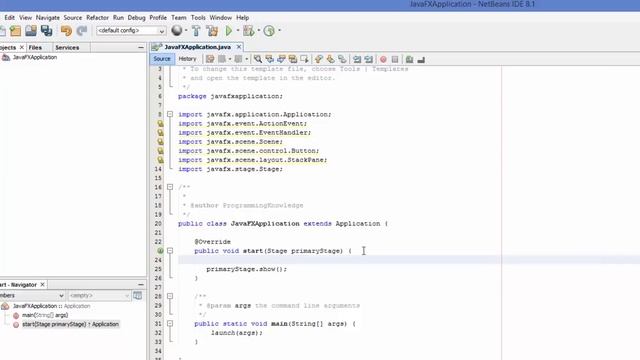The height and width of the screenshot is (360, 640).
Task: Open the default config combo box
Action: point(131,31)
